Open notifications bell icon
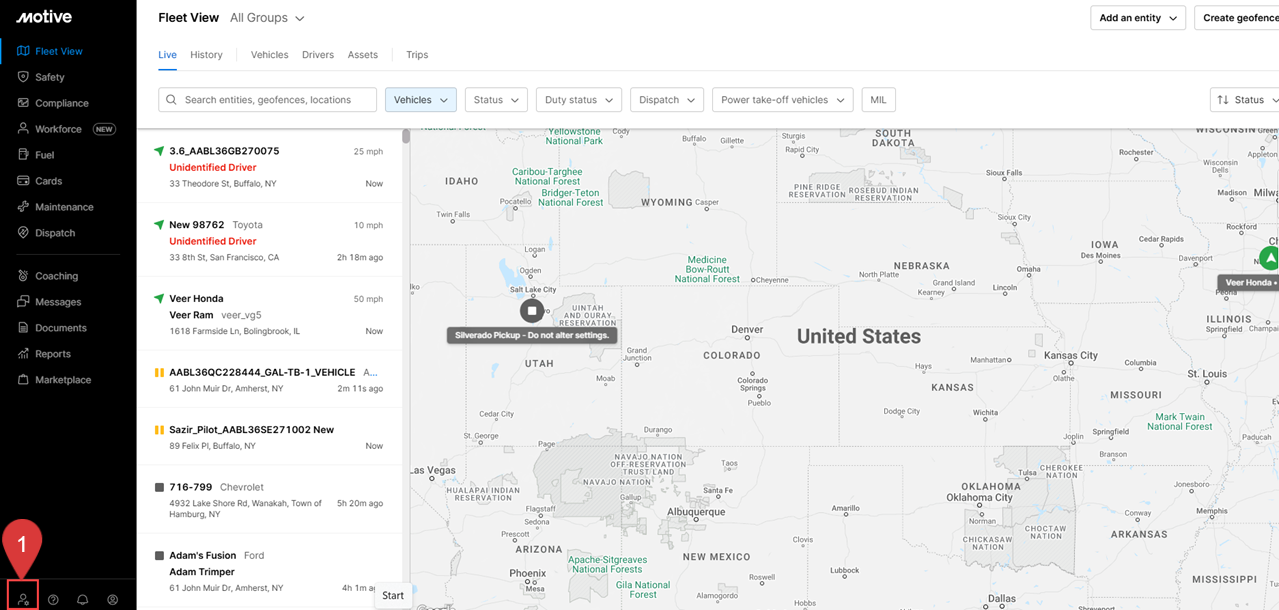 83,600
